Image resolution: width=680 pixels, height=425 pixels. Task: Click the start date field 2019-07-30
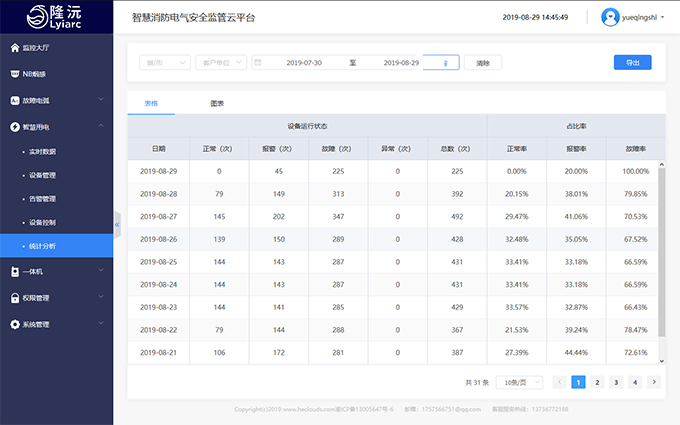click(304, 62)
